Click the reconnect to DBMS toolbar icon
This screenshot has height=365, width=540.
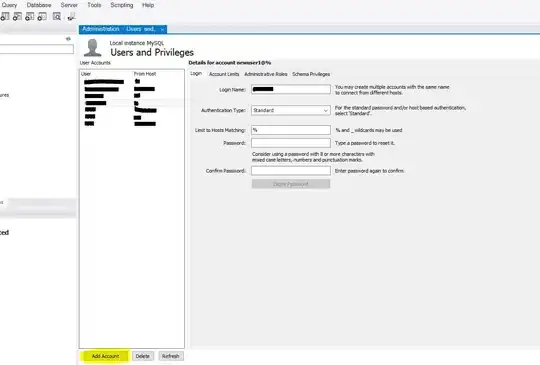click(x=71, y=17)
